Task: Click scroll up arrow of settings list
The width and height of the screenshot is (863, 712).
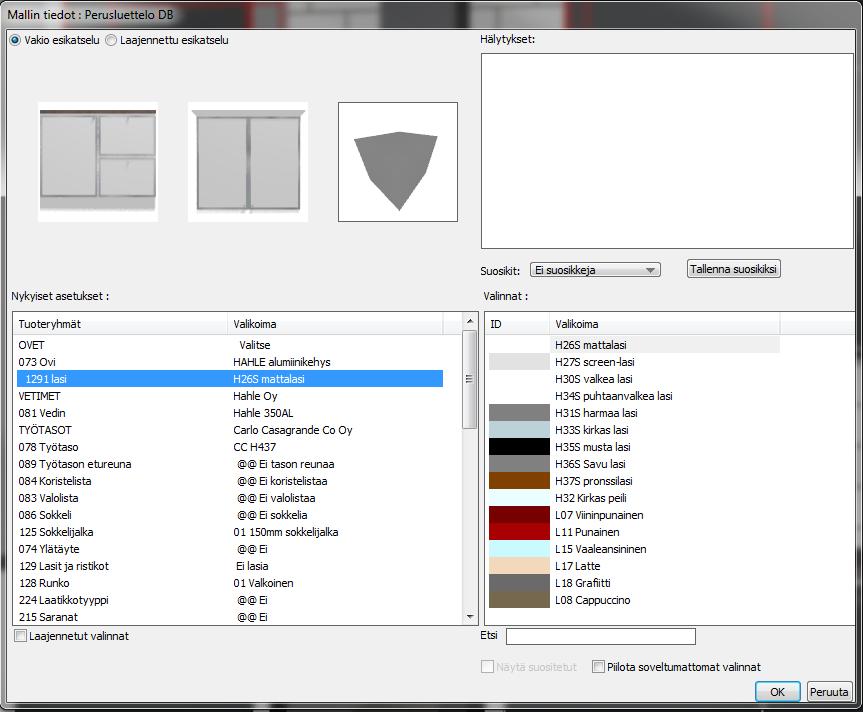Action: point(469,321)
